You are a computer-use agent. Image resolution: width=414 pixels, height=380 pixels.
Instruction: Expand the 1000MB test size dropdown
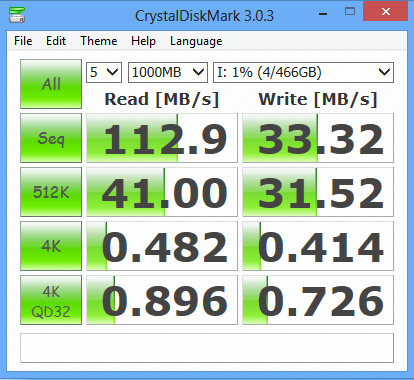[168, 72]
